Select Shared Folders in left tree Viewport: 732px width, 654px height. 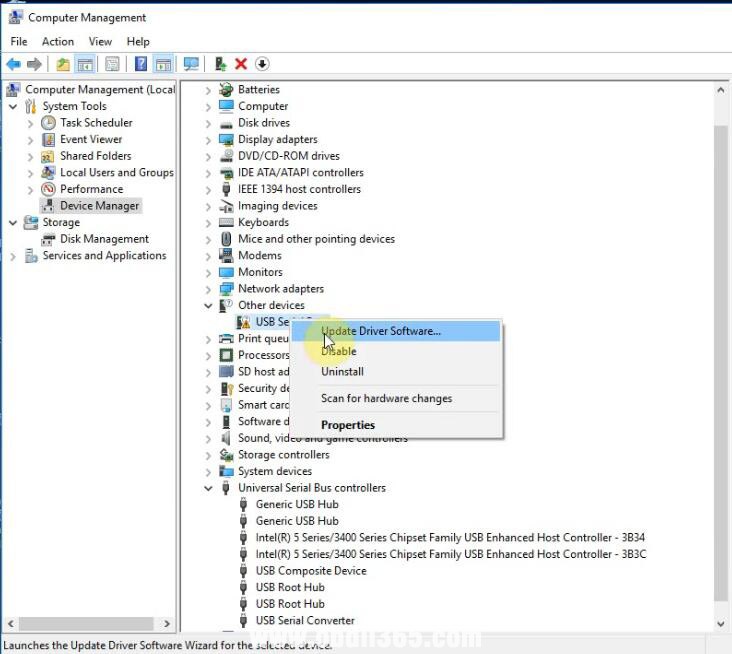pos(95,156)
